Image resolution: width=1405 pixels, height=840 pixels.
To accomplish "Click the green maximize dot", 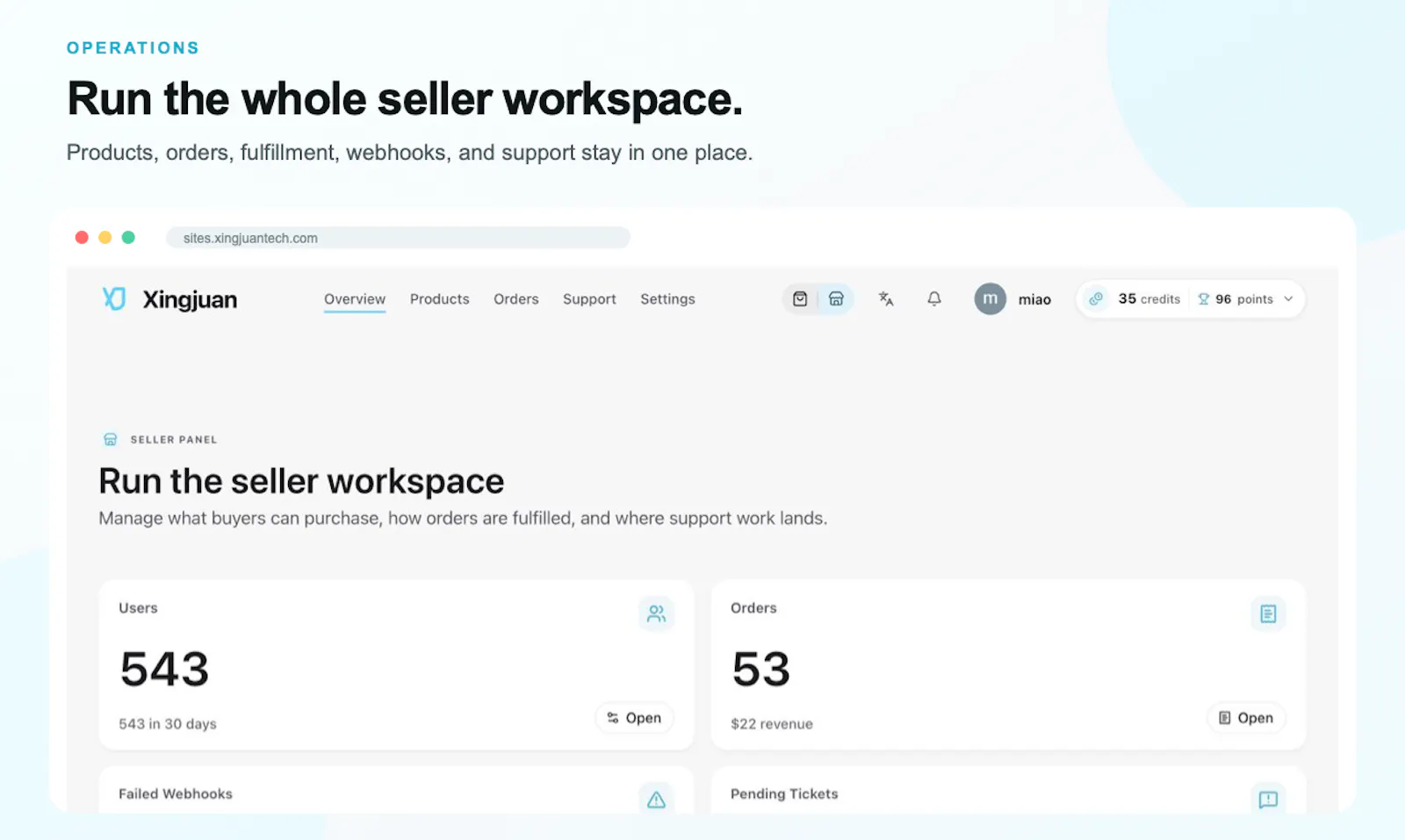I will tap(128, 237).
